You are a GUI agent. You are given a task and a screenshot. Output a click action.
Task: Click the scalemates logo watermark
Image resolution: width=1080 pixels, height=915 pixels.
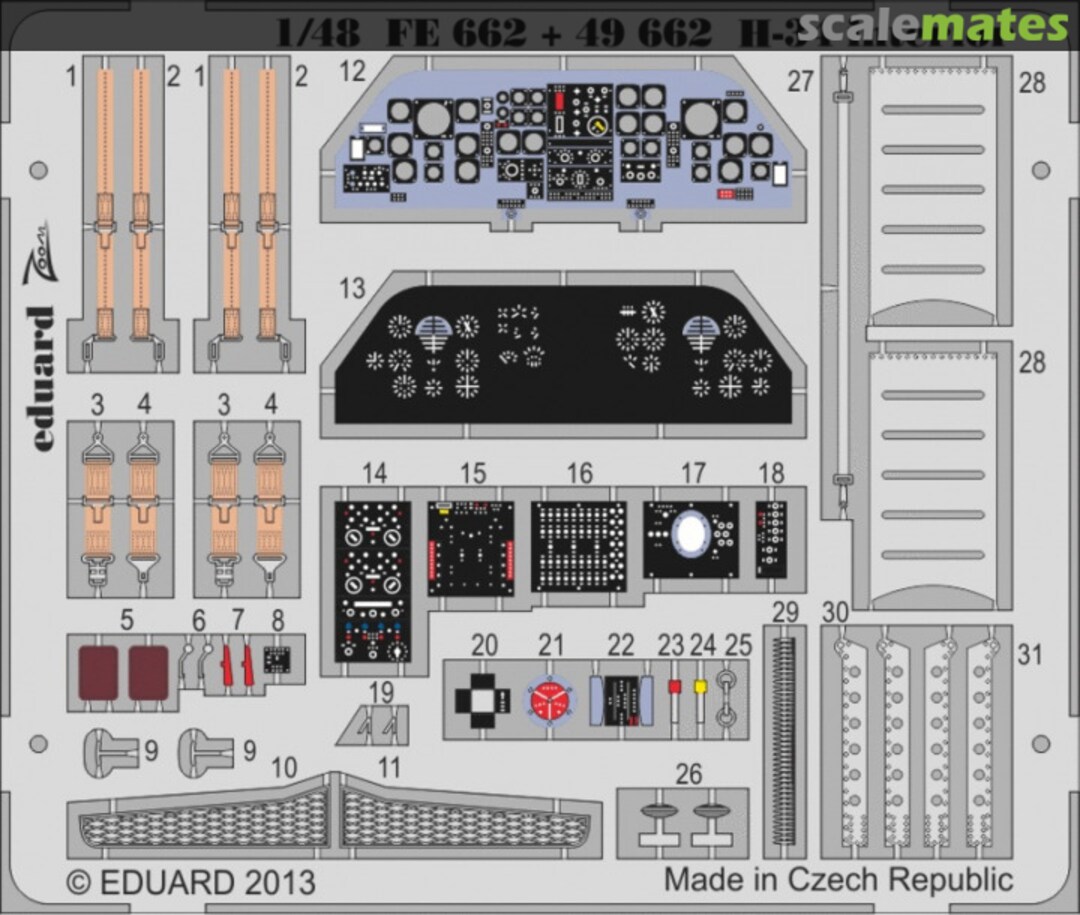coord(947,25)
